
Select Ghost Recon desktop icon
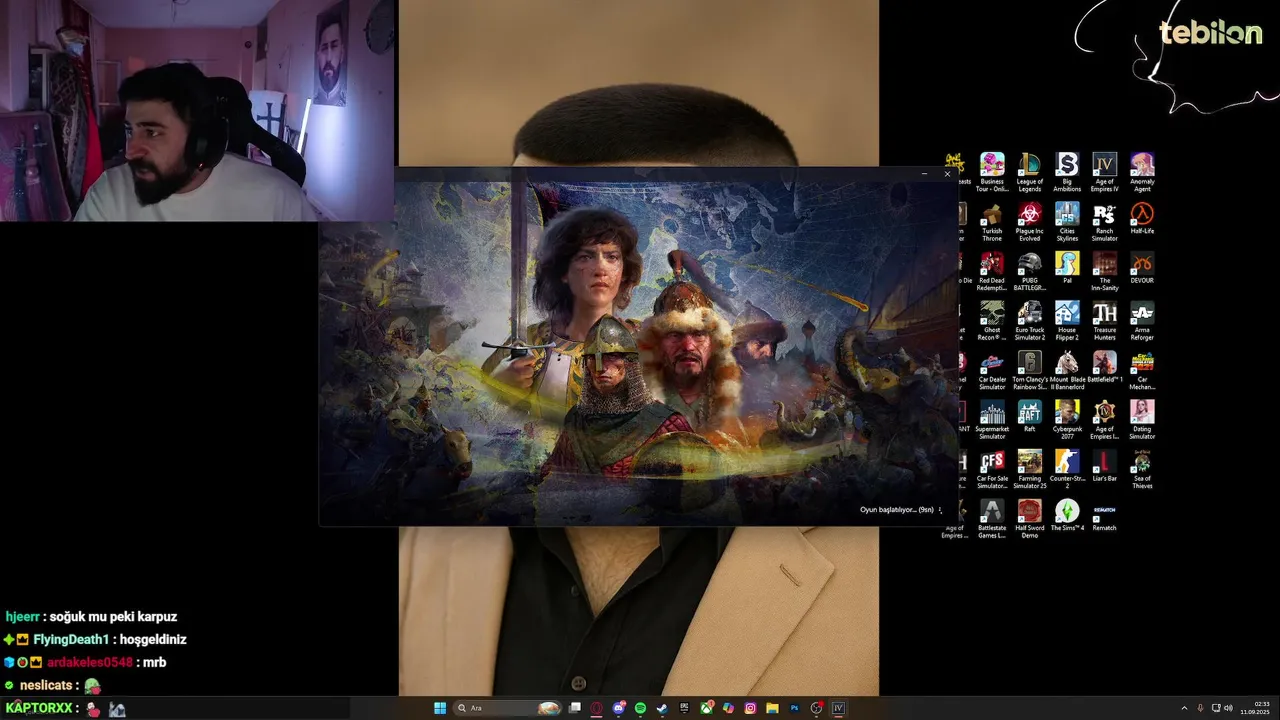coord(992,320)
